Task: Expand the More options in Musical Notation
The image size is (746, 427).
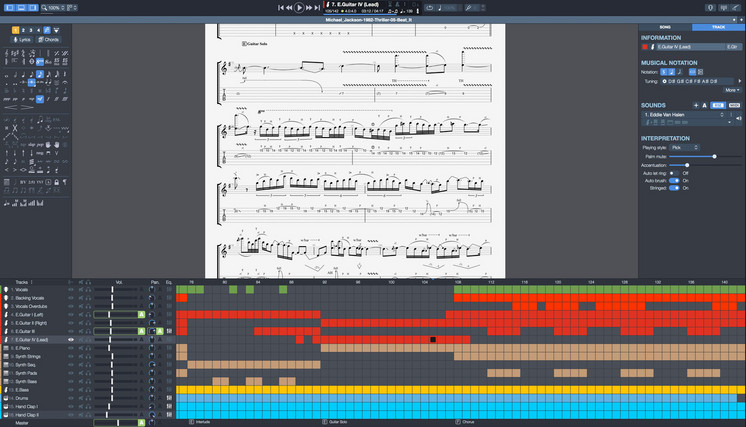Action: click(x=732, y=89)
